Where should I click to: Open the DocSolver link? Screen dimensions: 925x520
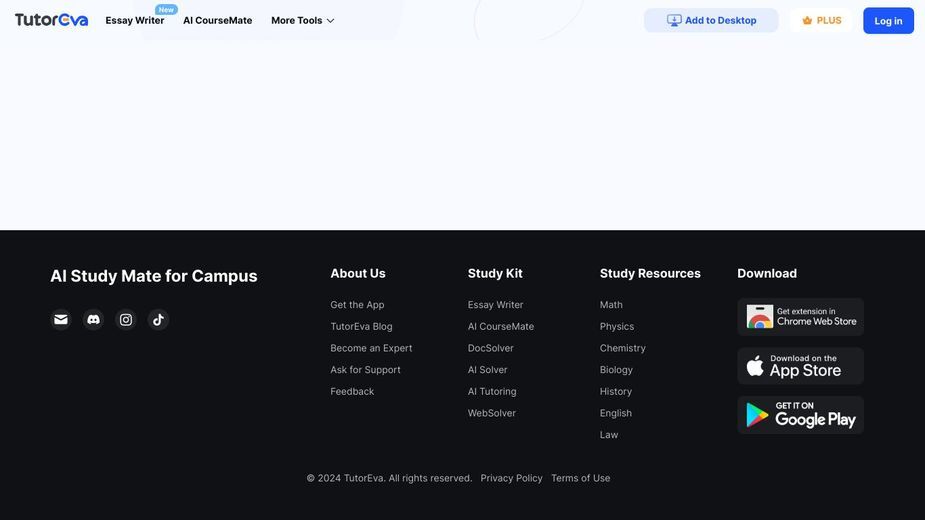pyautogui.click(x=490, y=348)
